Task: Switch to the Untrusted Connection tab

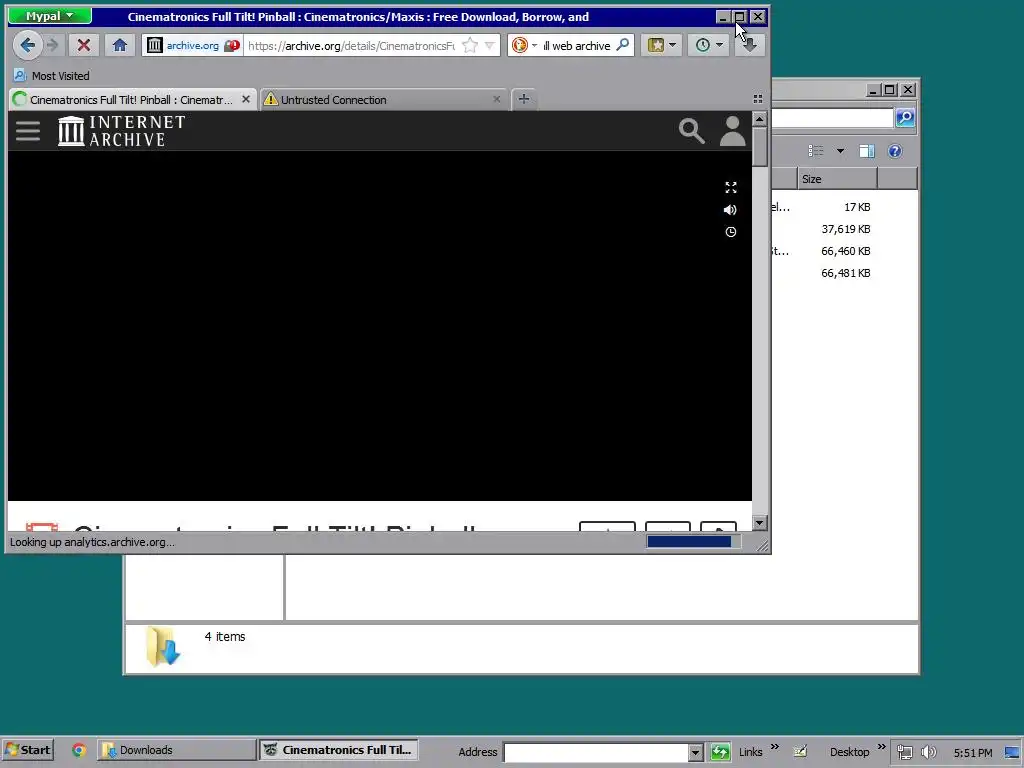Action: [333, 99]
